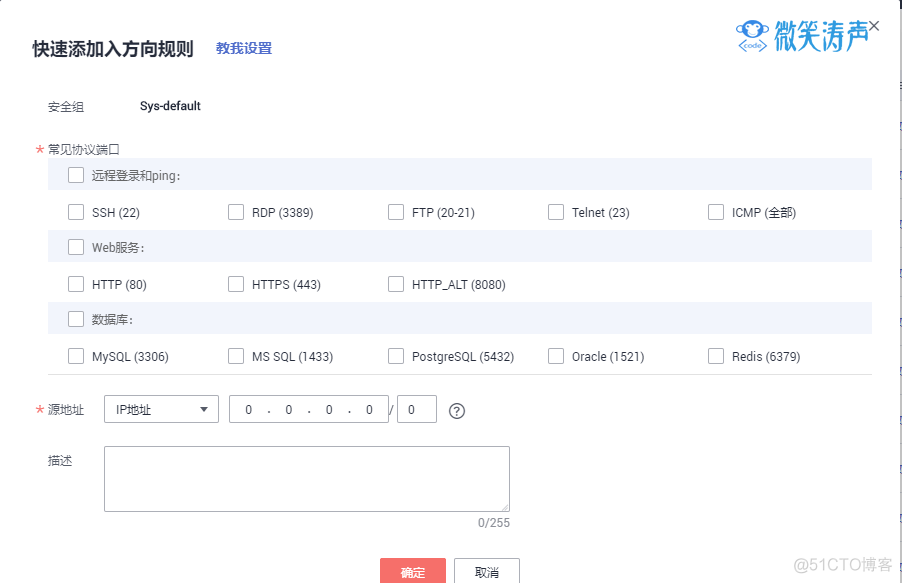
Task: Click the first IP octet field
Action: (249, 409)
